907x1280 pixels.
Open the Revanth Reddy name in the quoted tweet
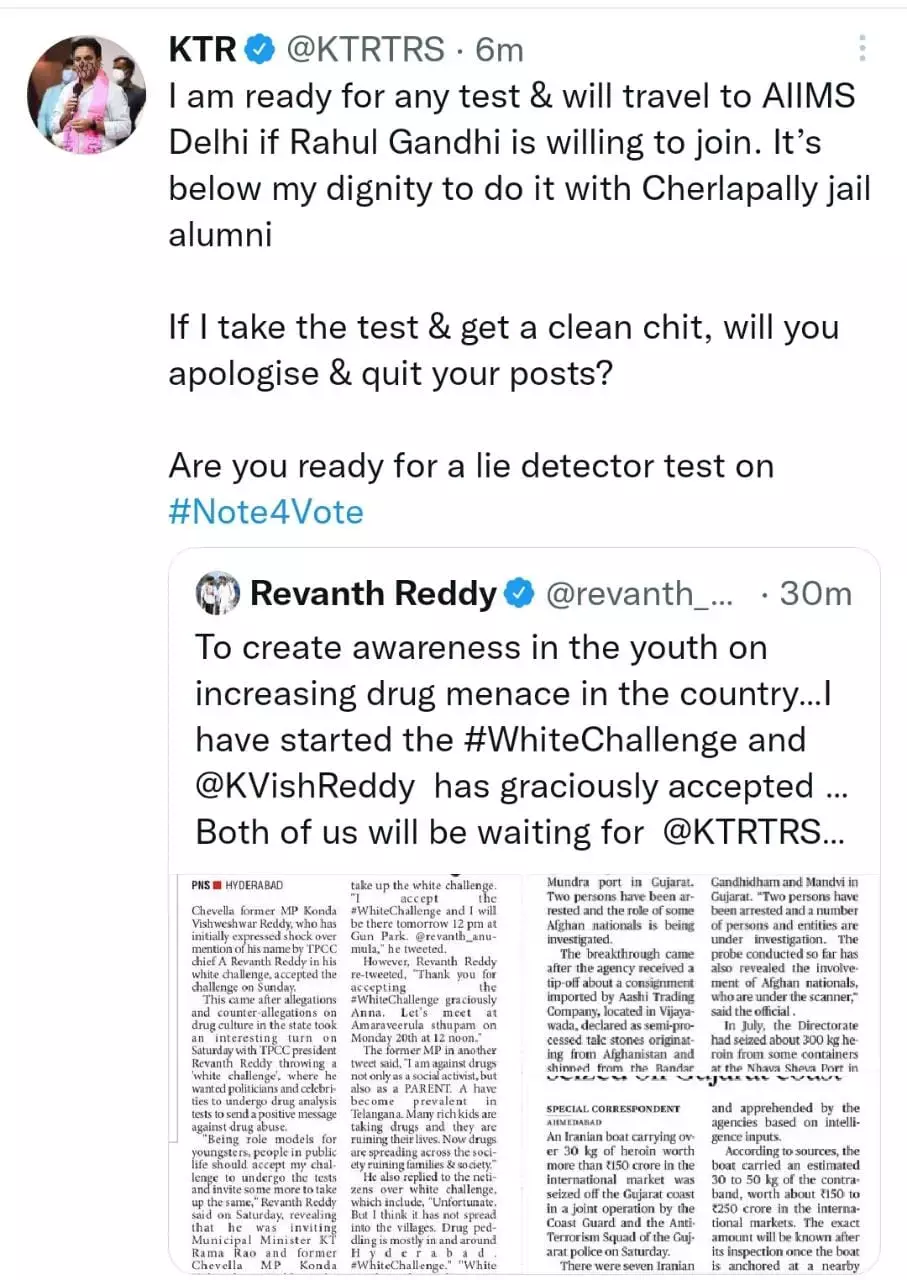pyautogui.click(x=374, y=594)
